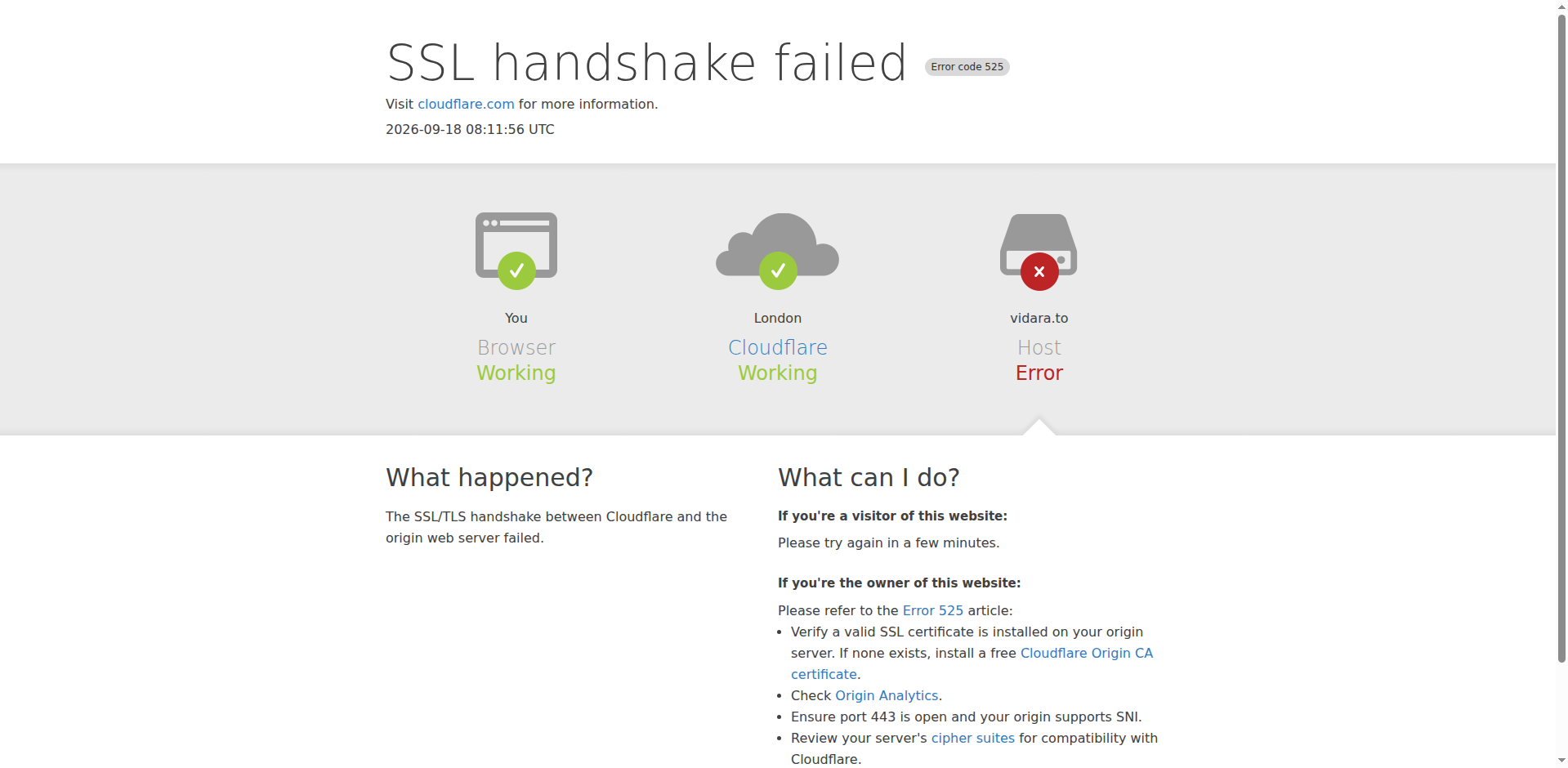The height and width of the screenshot is (768, 1568).
Task: Click the vidara.to host label
Action: point(1039,318)
